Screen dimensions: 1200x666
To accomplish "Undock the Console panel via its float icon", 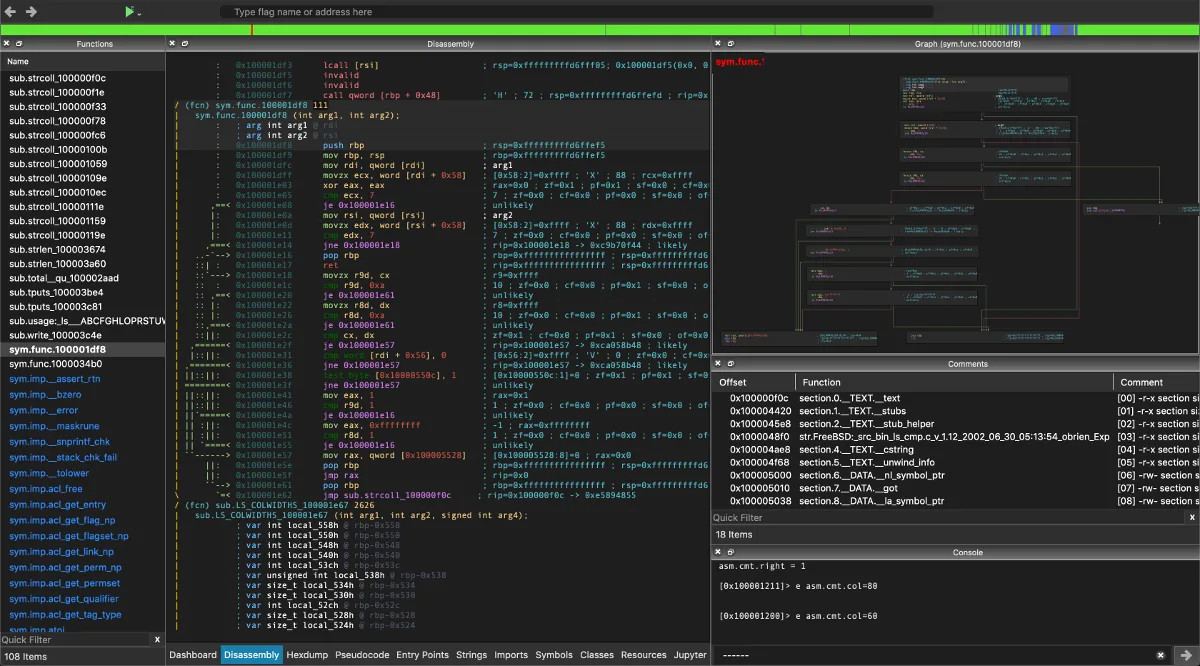I will click(730, 551).
